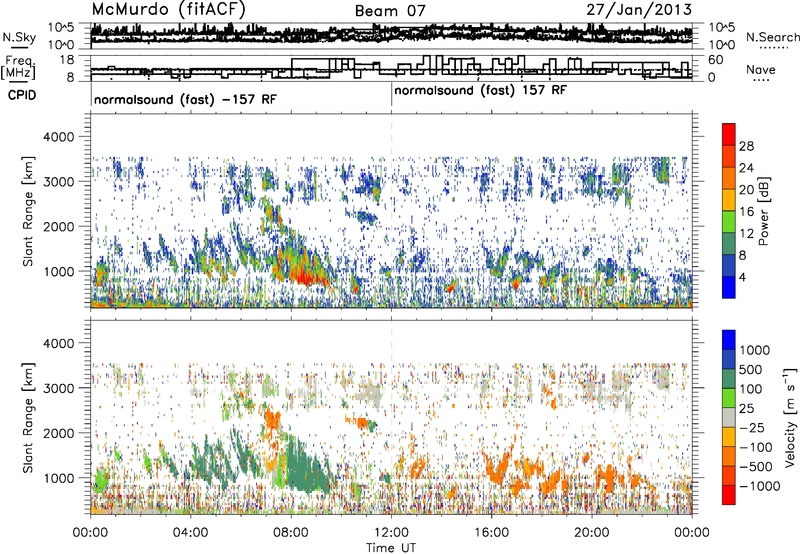Click the date '27/Jan/2013'
This screenshot has width=800, height=554.
(639, 9)
